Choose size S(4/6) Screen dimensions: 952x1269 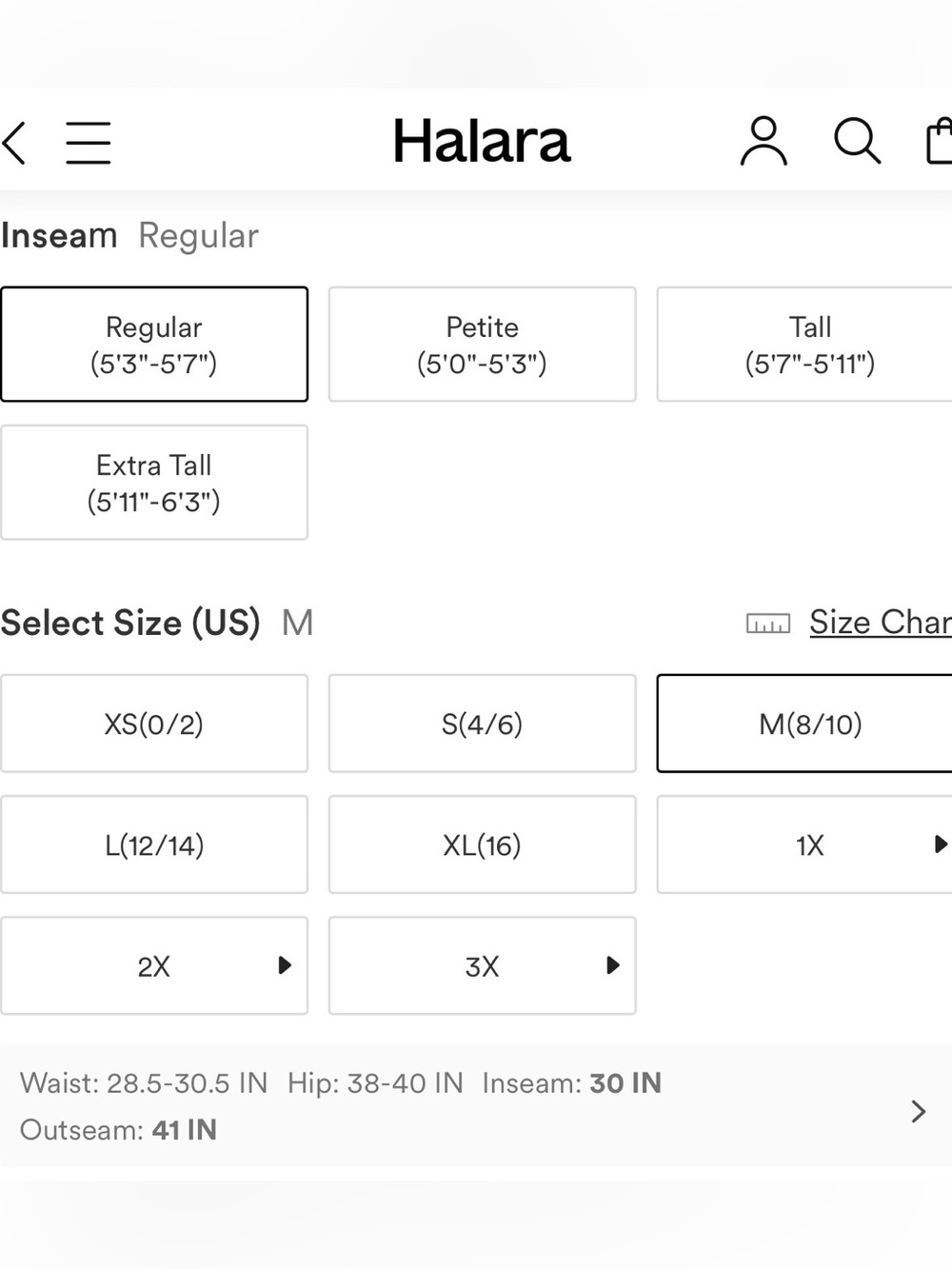[x=483, y=724]
